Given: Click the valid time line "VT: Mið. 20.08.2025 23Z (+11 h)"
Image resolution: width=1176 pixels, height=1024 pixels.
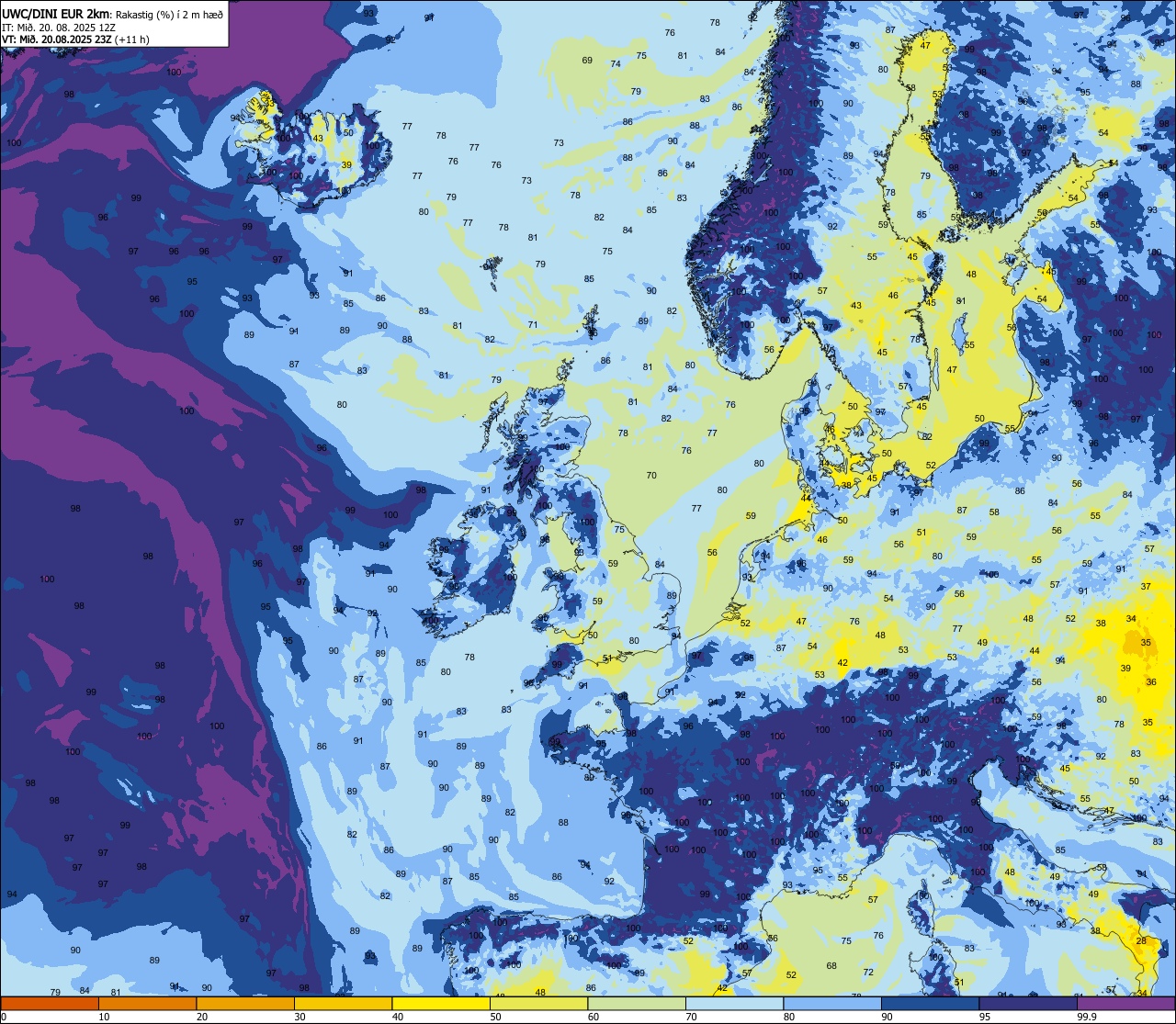Looking at the screenshot, I should 76,39.
